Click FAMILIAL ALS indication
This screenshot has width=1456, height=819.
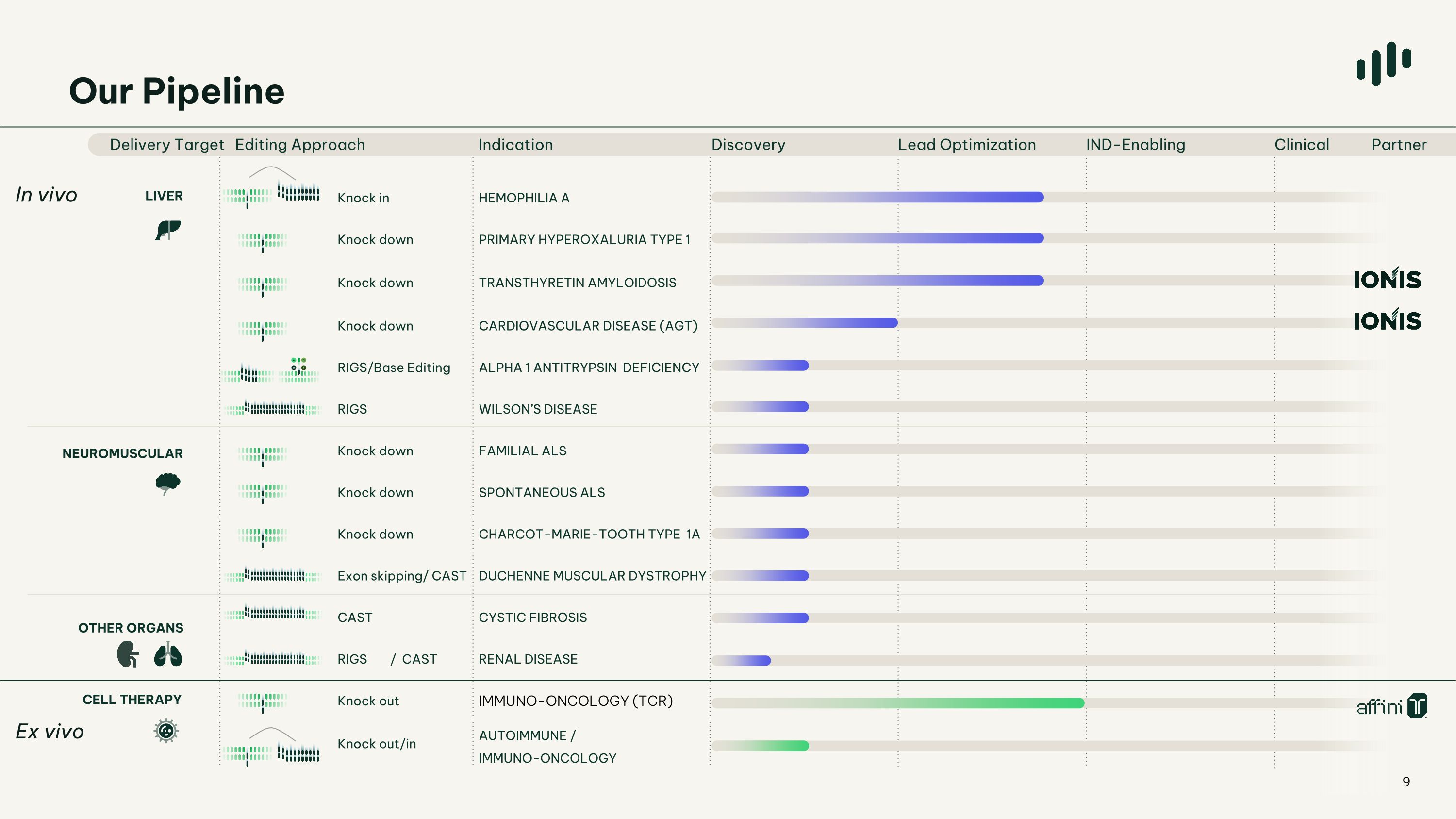(522, 451)
